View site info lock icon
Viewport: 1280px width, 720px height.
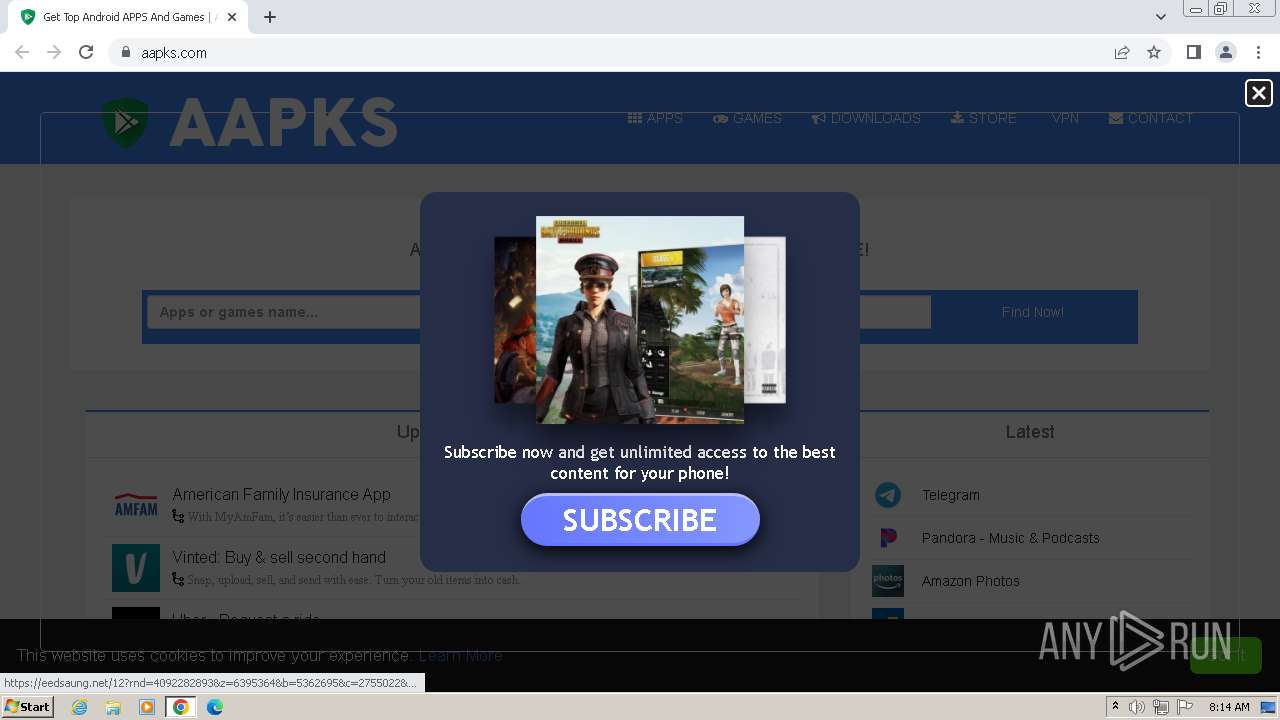(125, 52)
